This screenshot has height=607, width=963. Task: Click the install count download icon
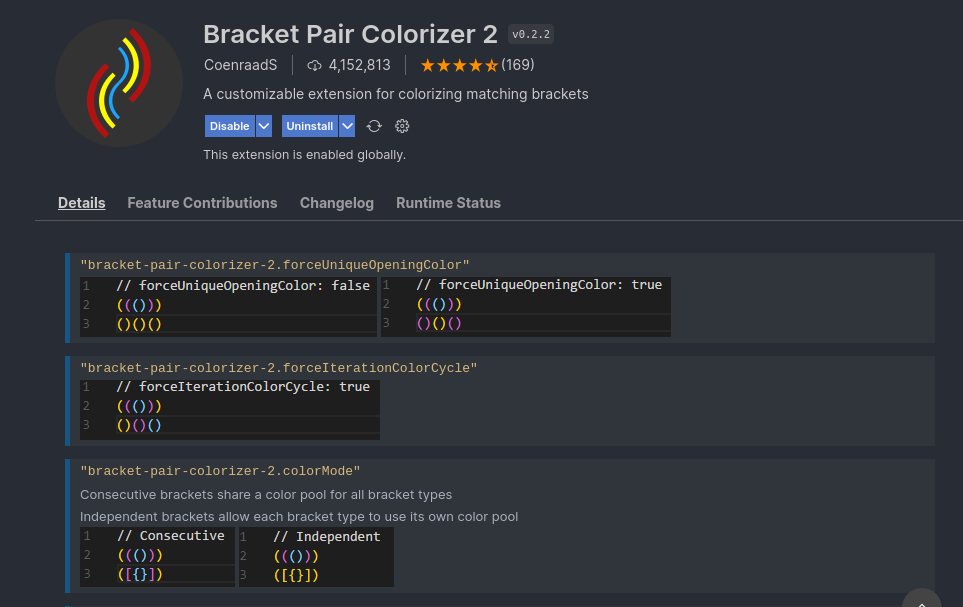coord(314,65)
